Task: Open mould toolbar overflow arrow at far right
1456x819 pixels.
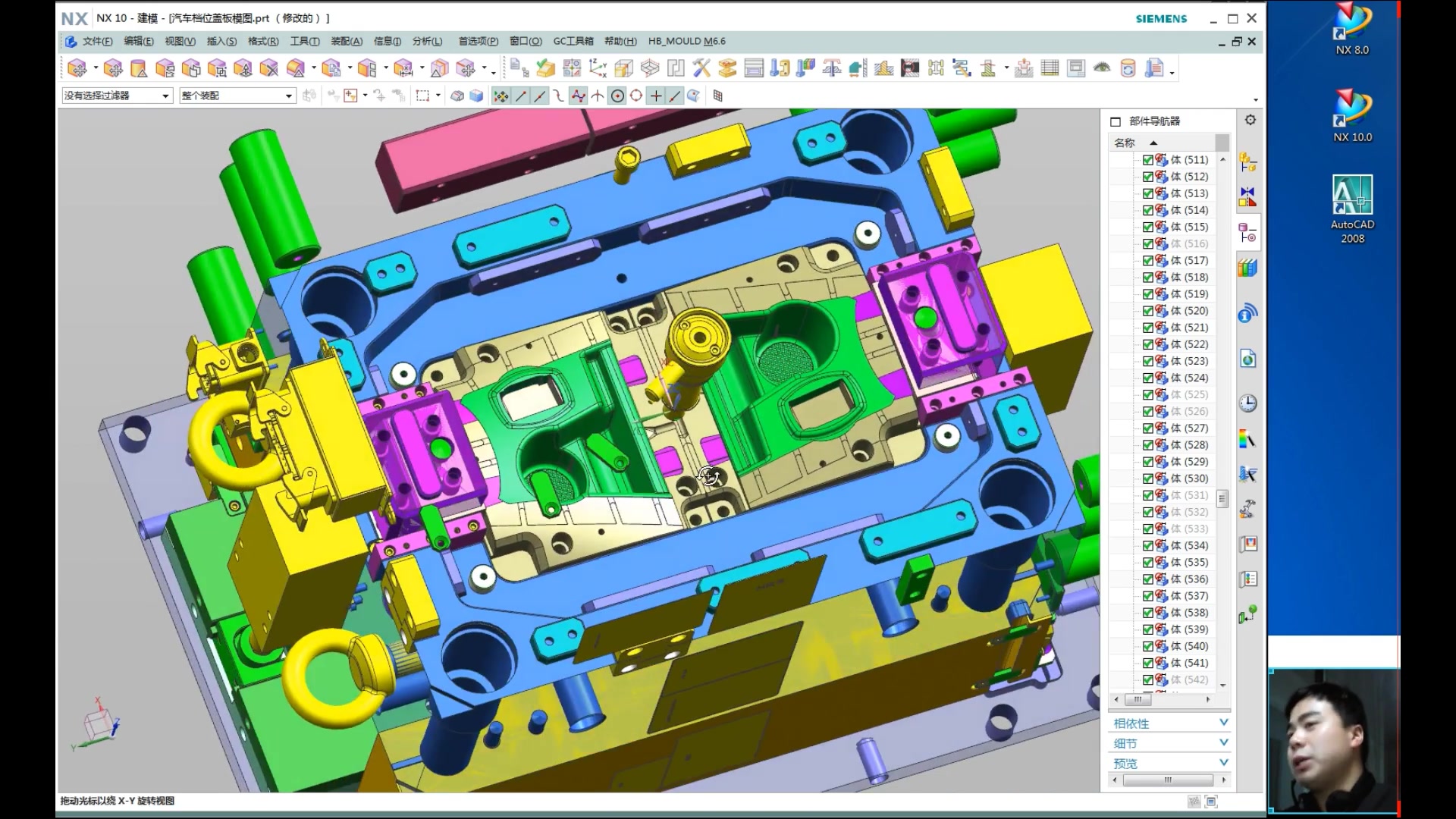Action: coord(1172,73)
